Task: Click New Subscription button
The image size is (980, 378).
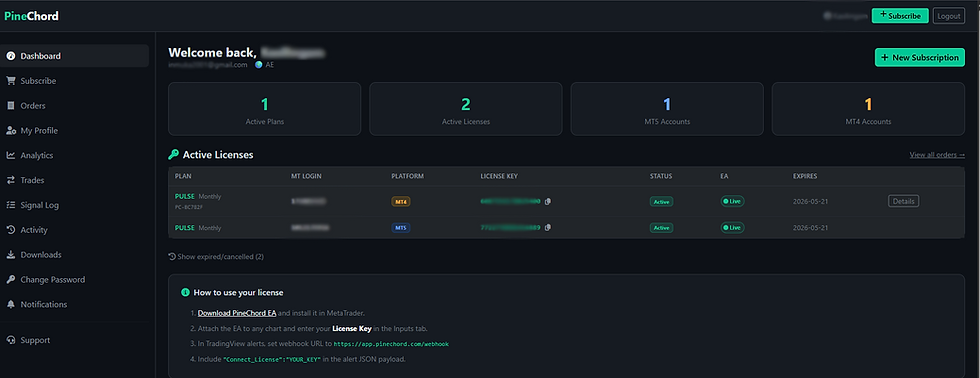Action: tap(919, 57)
